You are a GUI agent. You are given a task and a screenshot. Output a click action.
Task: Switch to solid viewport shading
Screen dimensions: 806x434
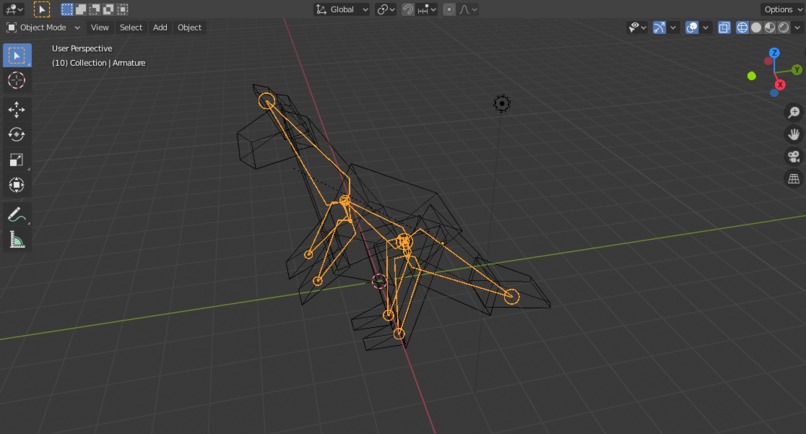756,27
